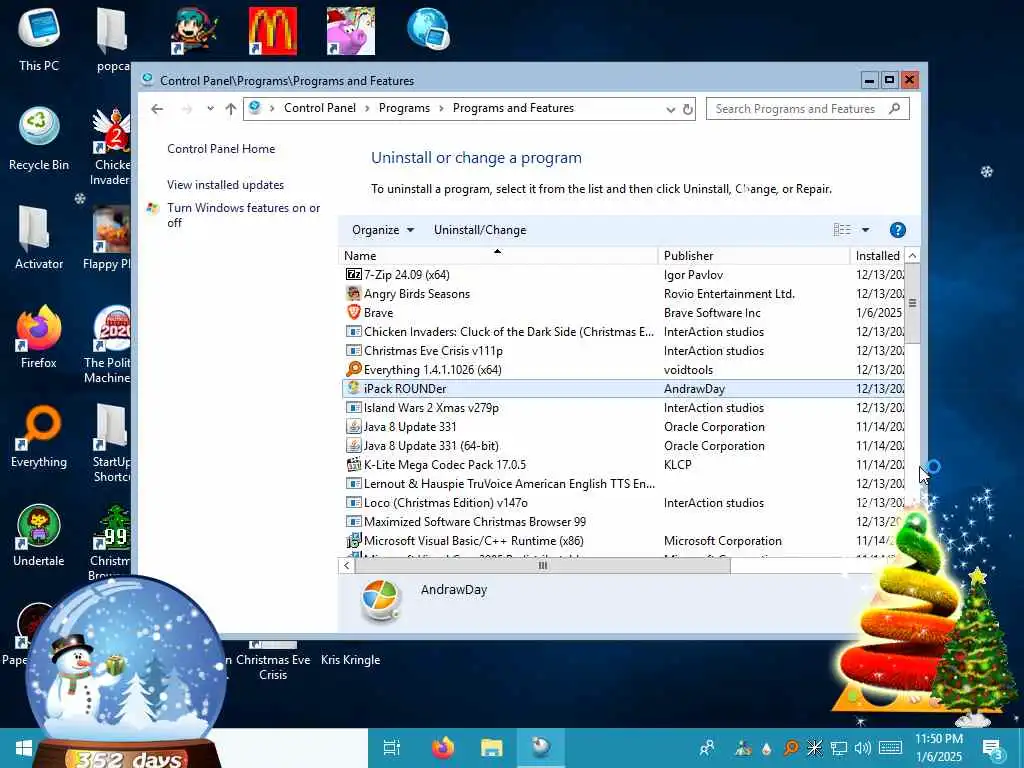Expand the view options dropdown arrow
Screen dimensions: 1024x768
click(x=865, y=230)
